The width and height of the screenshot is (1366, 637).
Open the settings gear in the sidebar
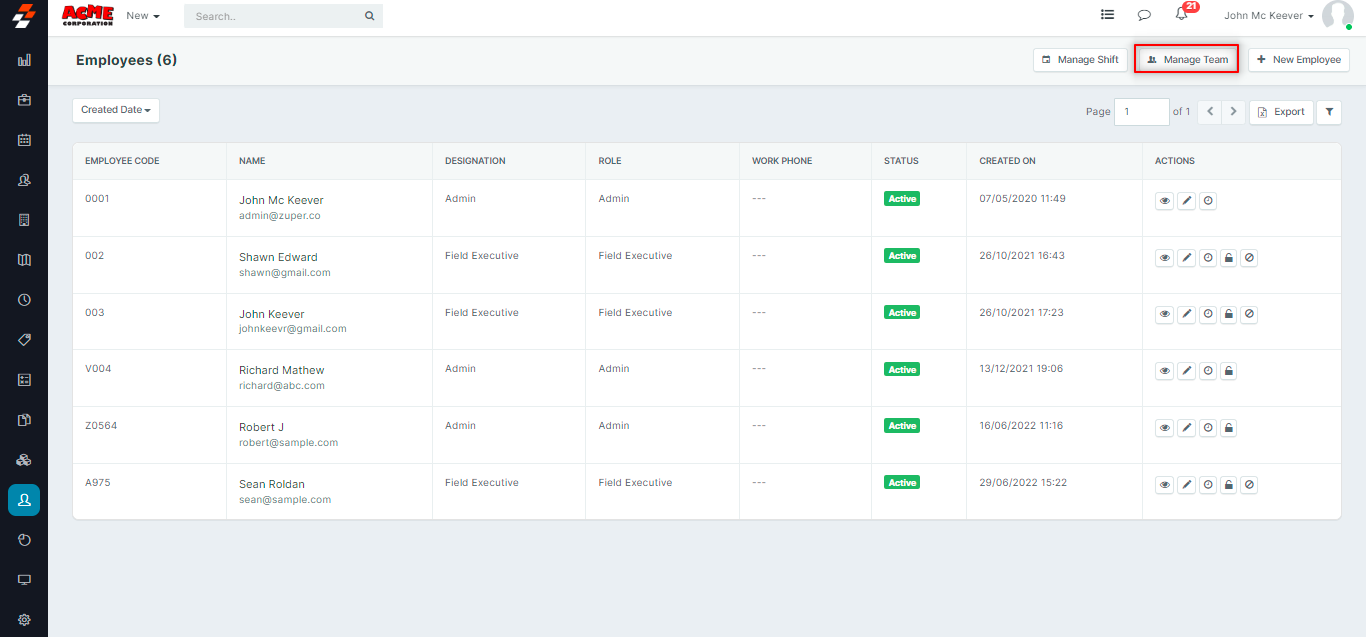point(24,620)
